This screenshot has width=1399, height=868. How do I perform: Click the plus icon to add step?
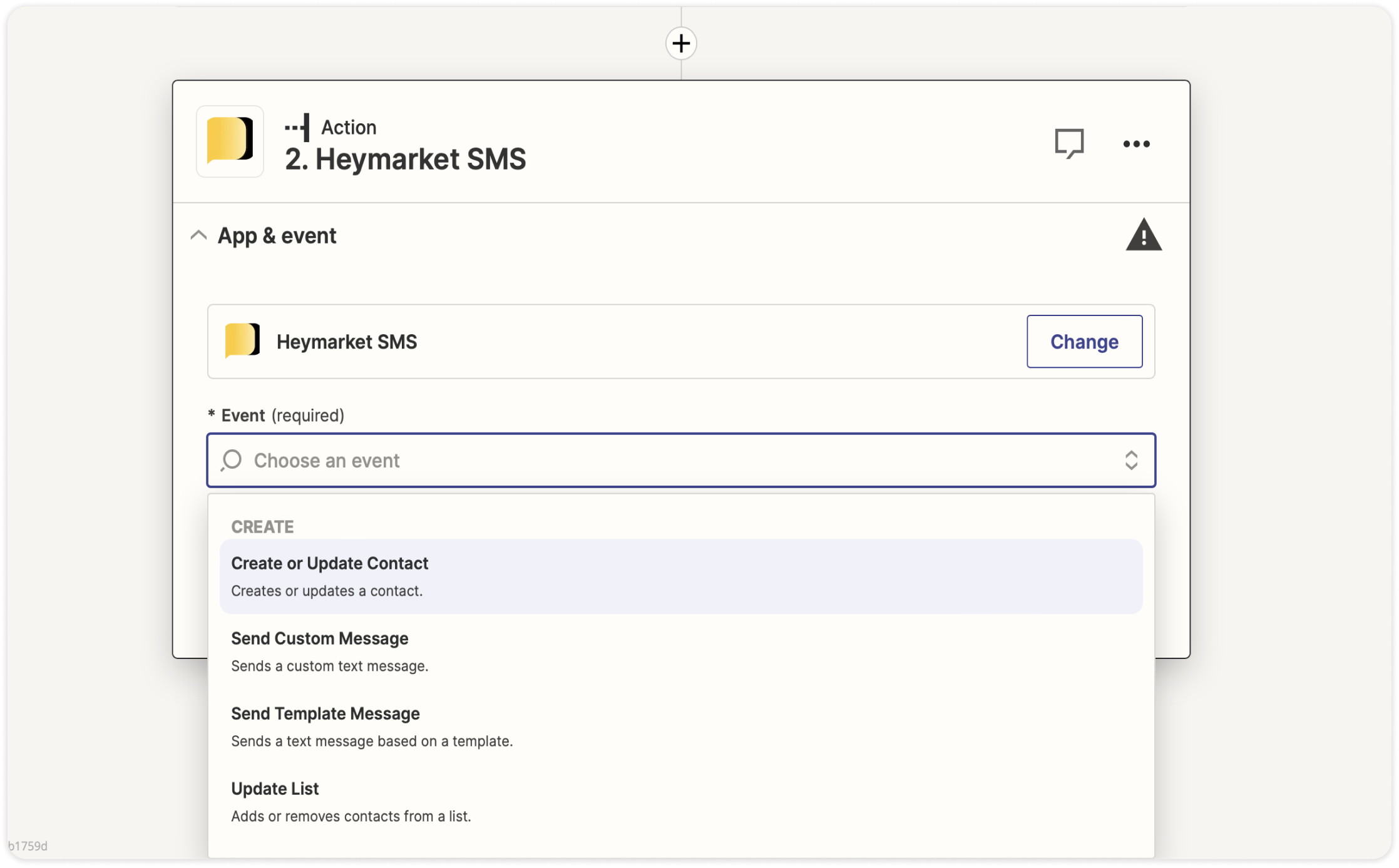pos(681,43)
